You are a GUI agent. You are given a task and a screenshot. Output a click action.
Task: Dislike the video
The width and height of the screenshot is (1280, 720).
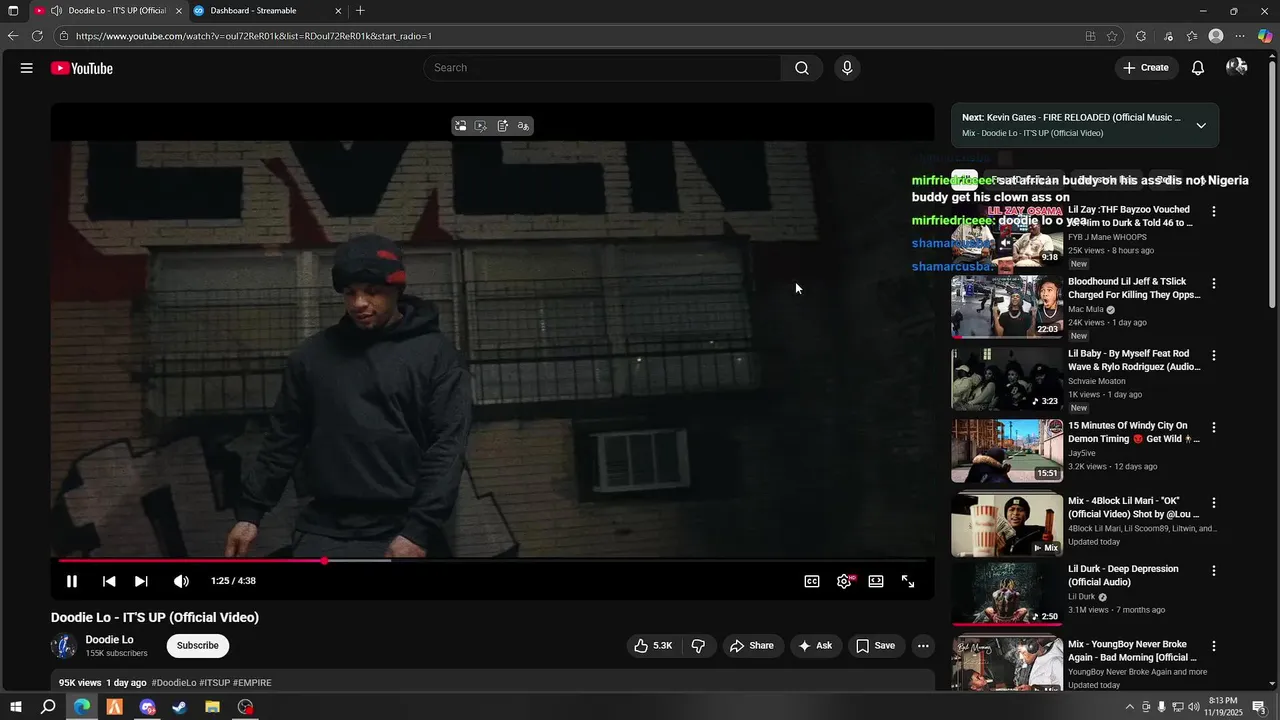(x=698, y=646)
